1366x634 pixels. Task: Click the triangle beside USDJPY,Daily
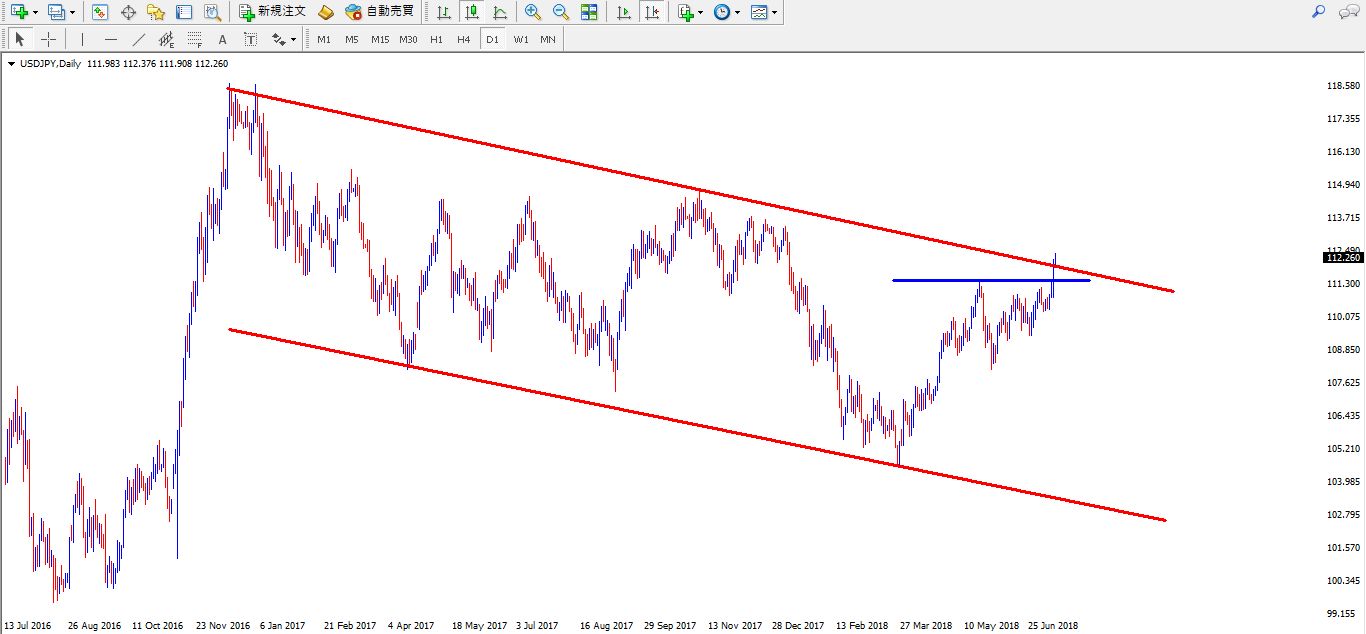point(11,64)
